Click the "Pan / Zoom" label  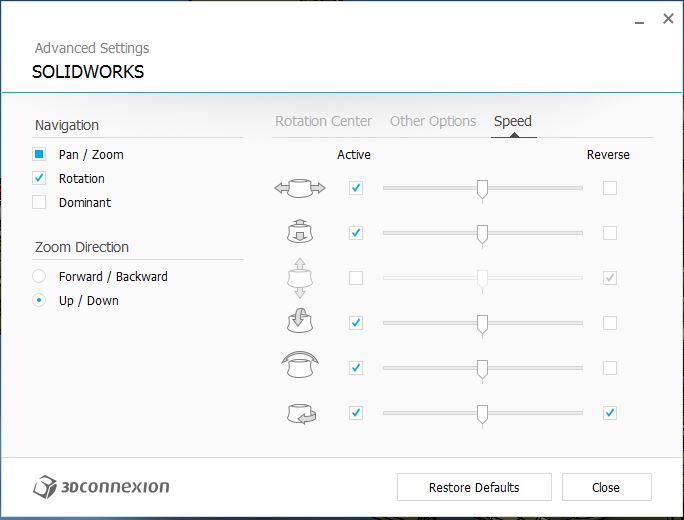click(91, 155)
